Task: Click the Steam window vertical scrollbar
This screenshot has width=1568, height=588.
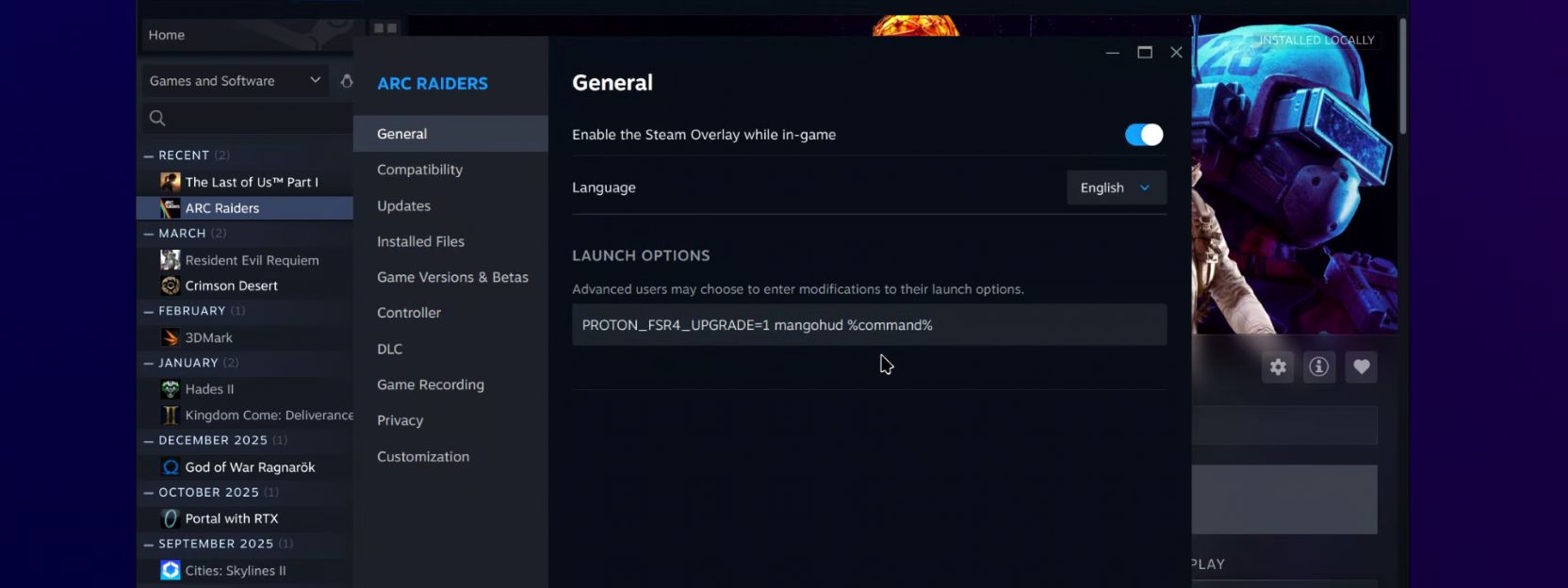Action: [1402, 75]
